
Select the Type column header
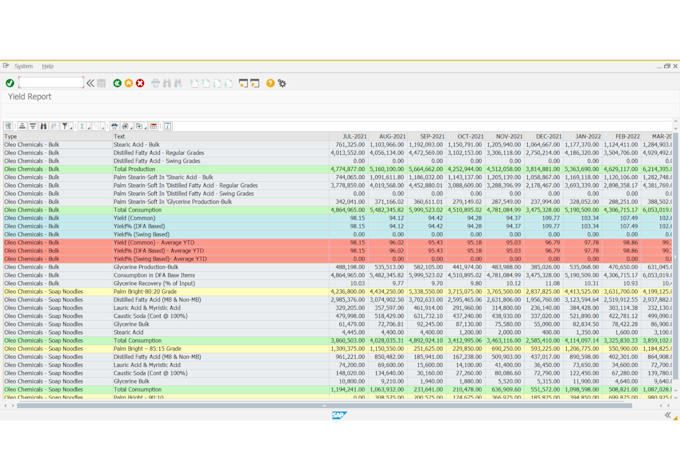pos(58,136)
